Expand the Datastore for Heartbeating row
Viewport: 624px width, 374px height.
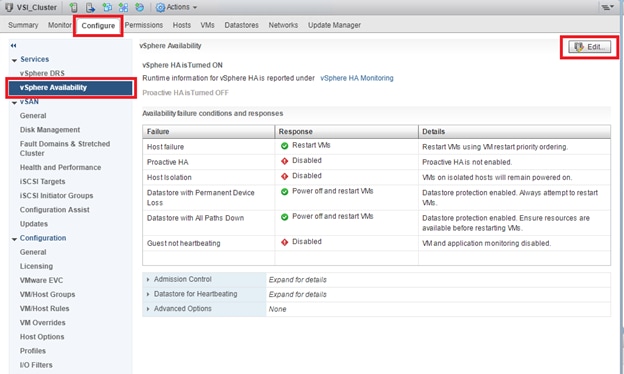pyautogui.click(x=148, y=294)
